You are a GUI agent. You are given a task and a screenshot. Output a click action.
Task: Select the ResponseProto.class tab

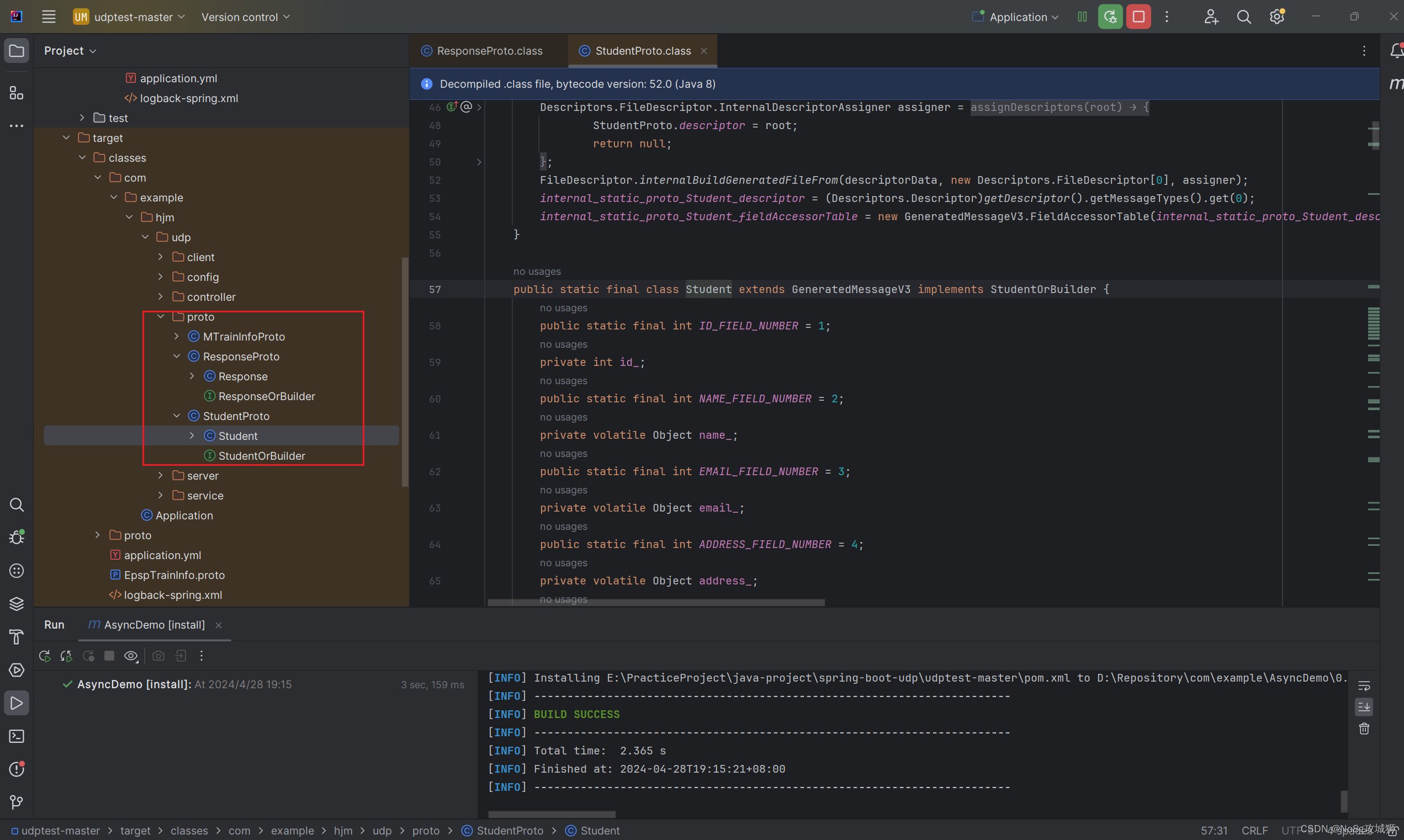(490, 50)
